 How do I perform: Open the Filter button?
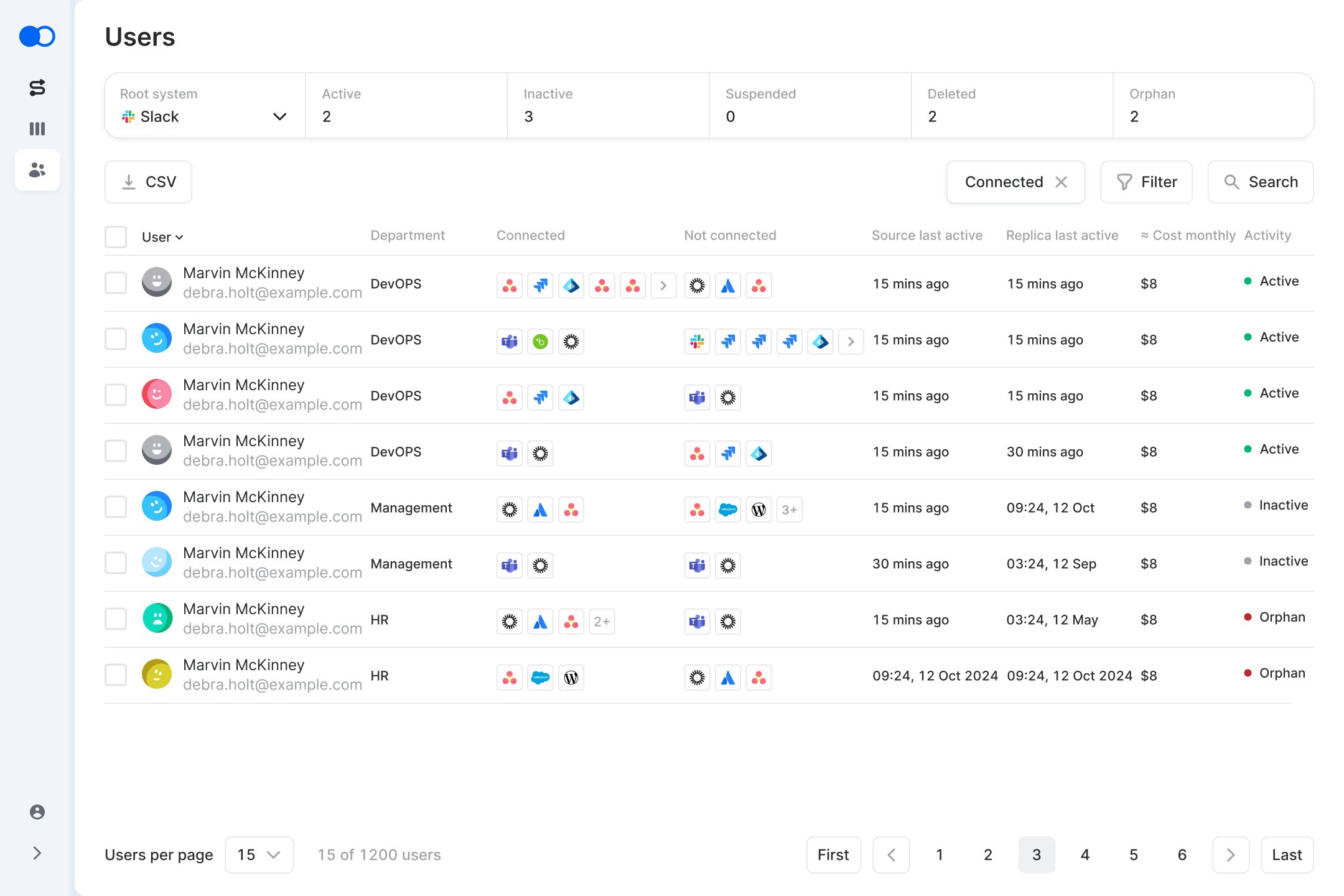(1146, 182)
